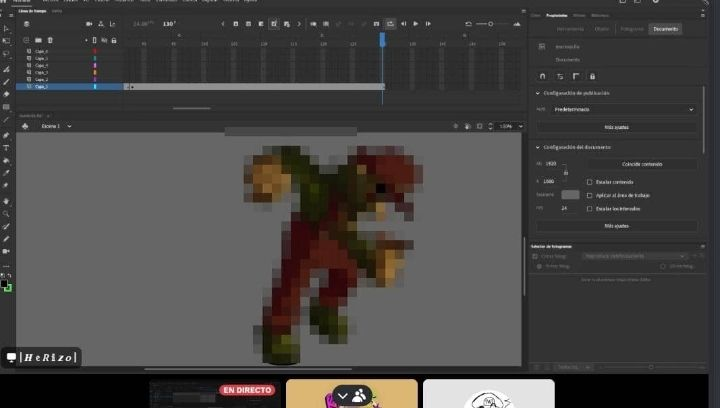Click the blue timeline playhead marker

(x=382, y=40)
